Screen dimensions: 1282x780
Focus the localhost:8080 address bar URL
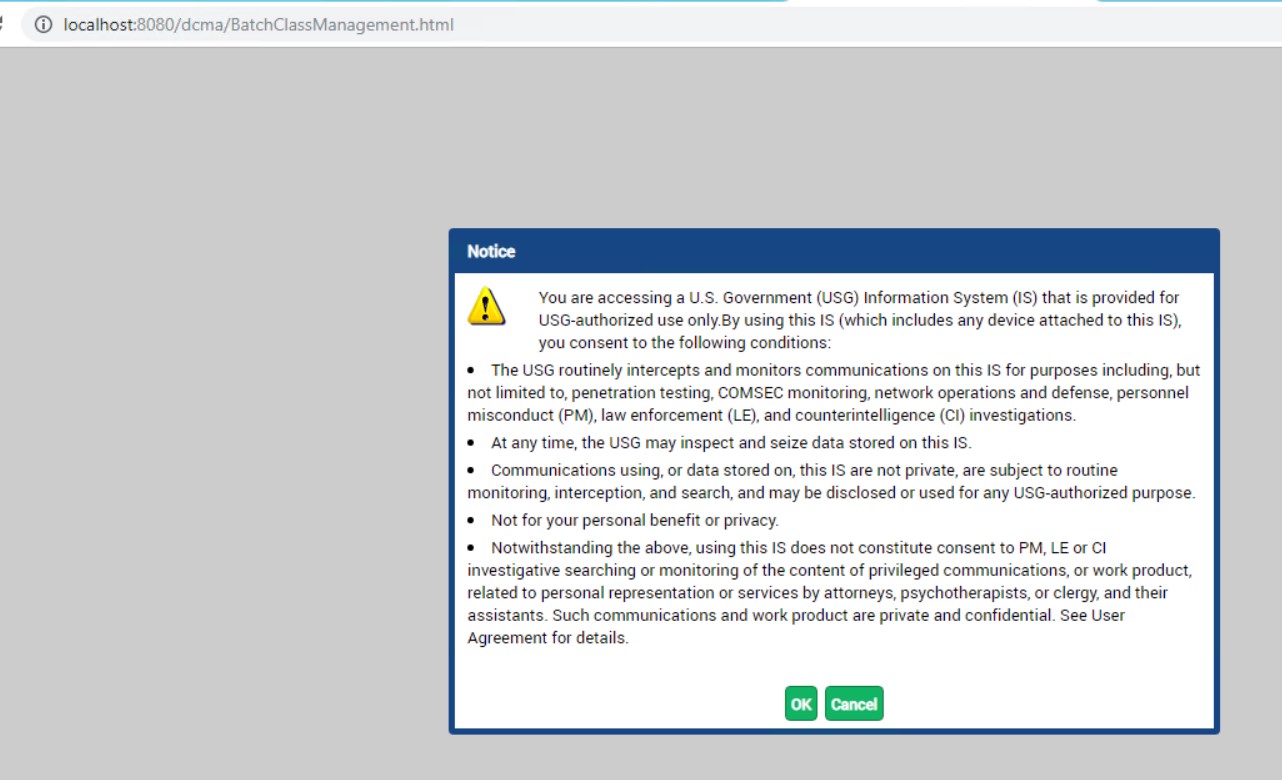pos(258,25)
